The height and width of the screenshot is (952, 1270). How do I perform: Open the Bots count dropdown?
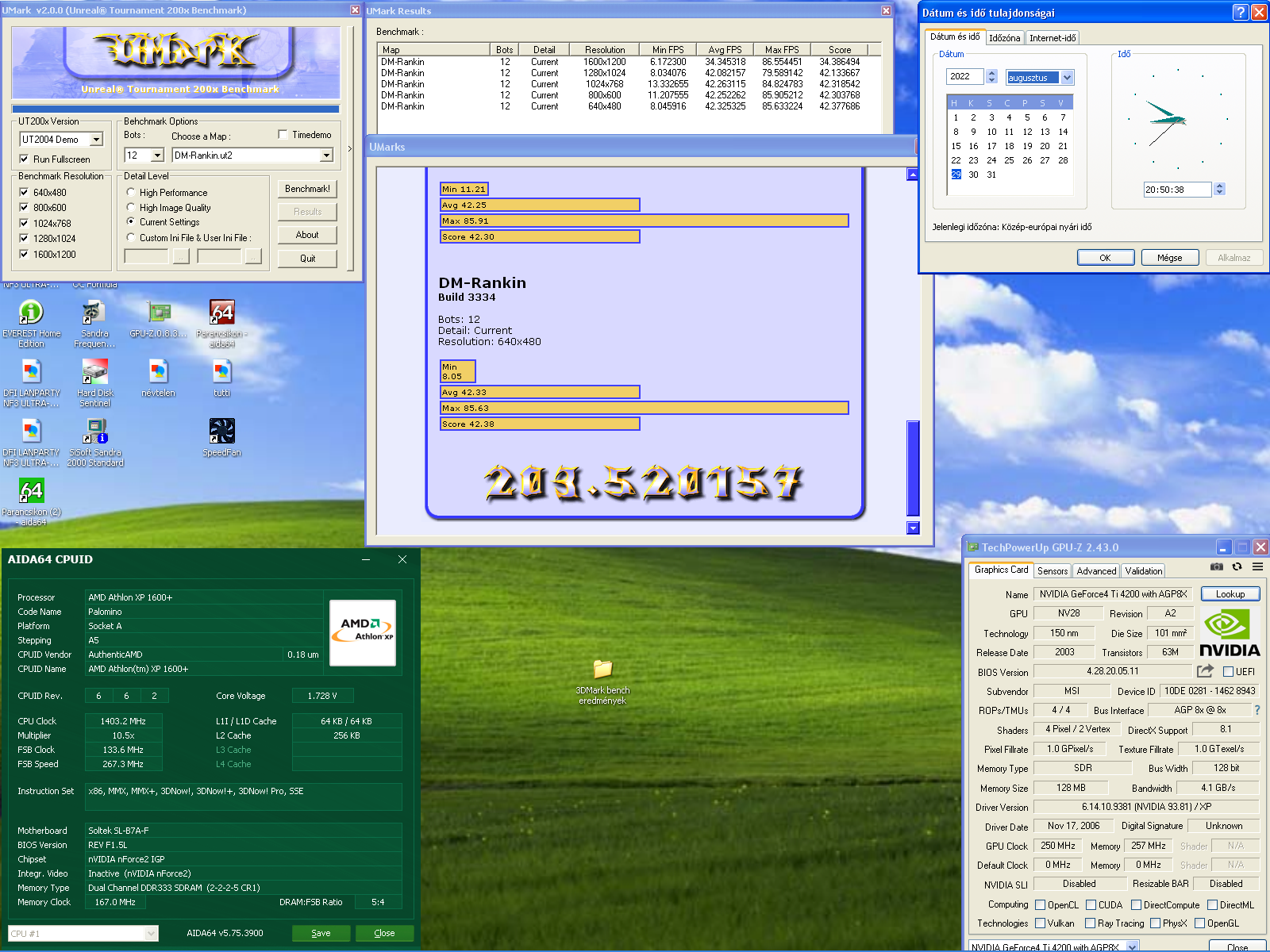(157, 155)
